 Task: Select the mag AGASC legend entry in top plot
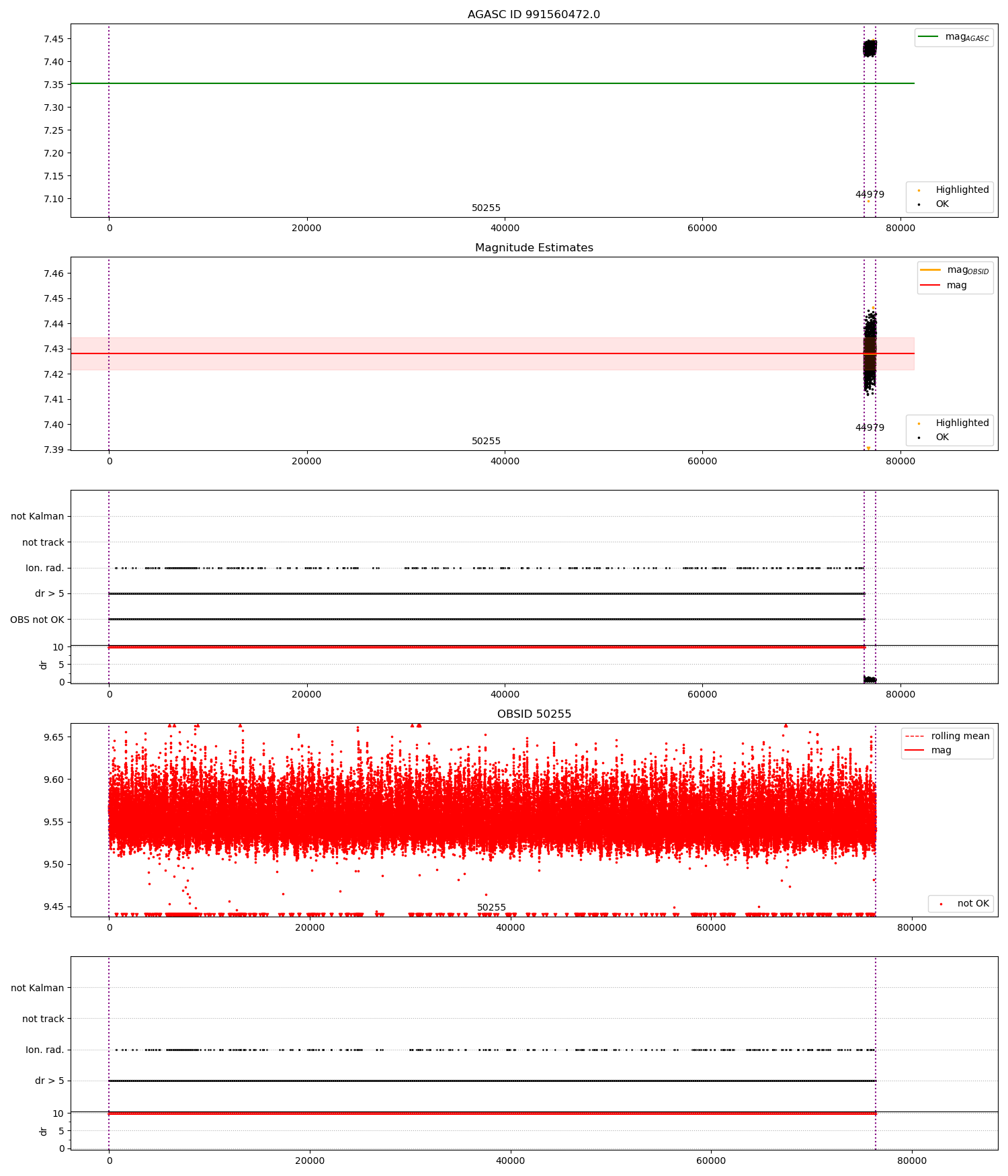tap(954, 37)
